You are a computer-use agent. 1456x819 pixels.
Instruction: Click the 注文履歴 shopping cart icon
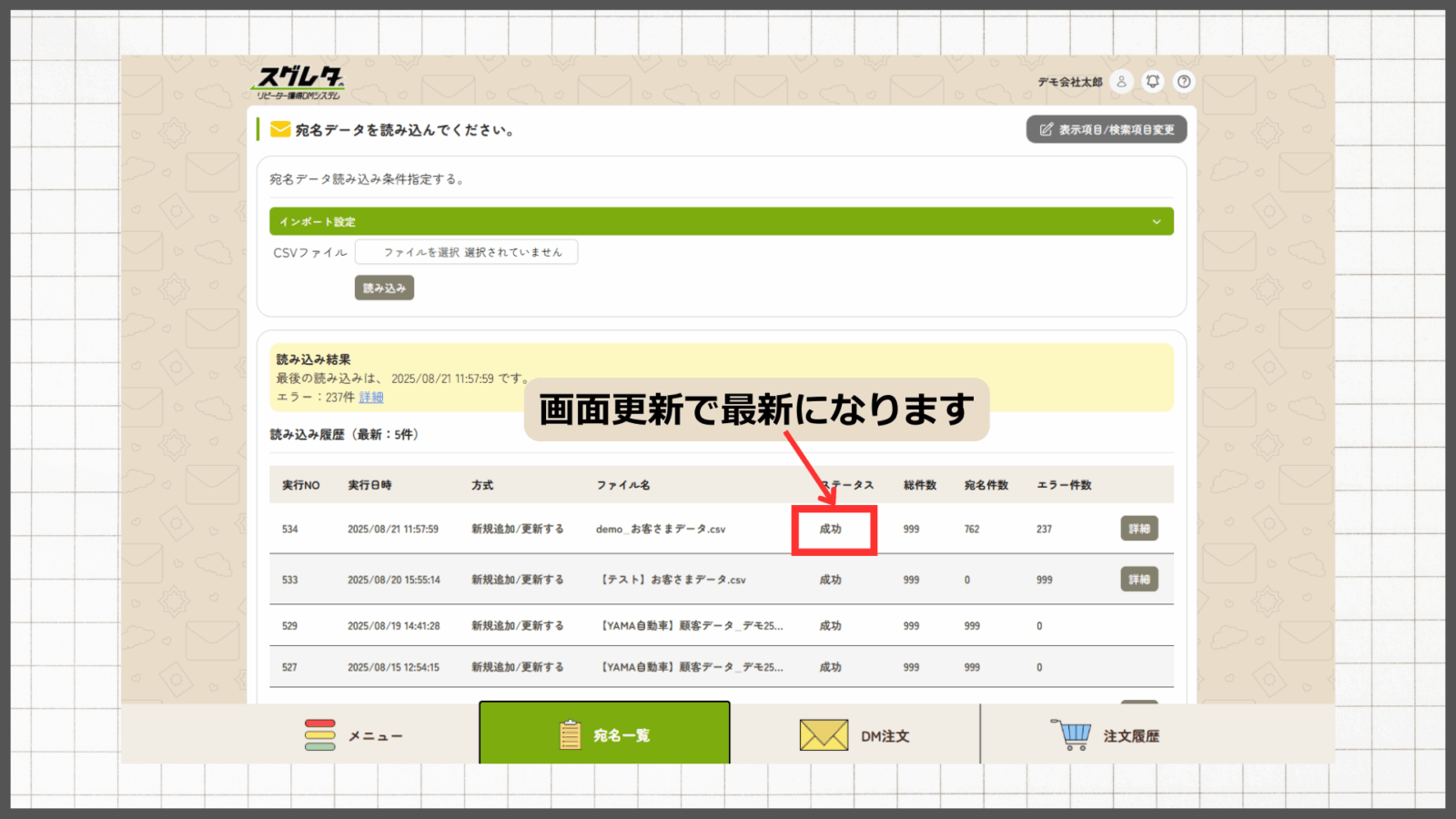pyautogui.click(x=1071, y=734)
